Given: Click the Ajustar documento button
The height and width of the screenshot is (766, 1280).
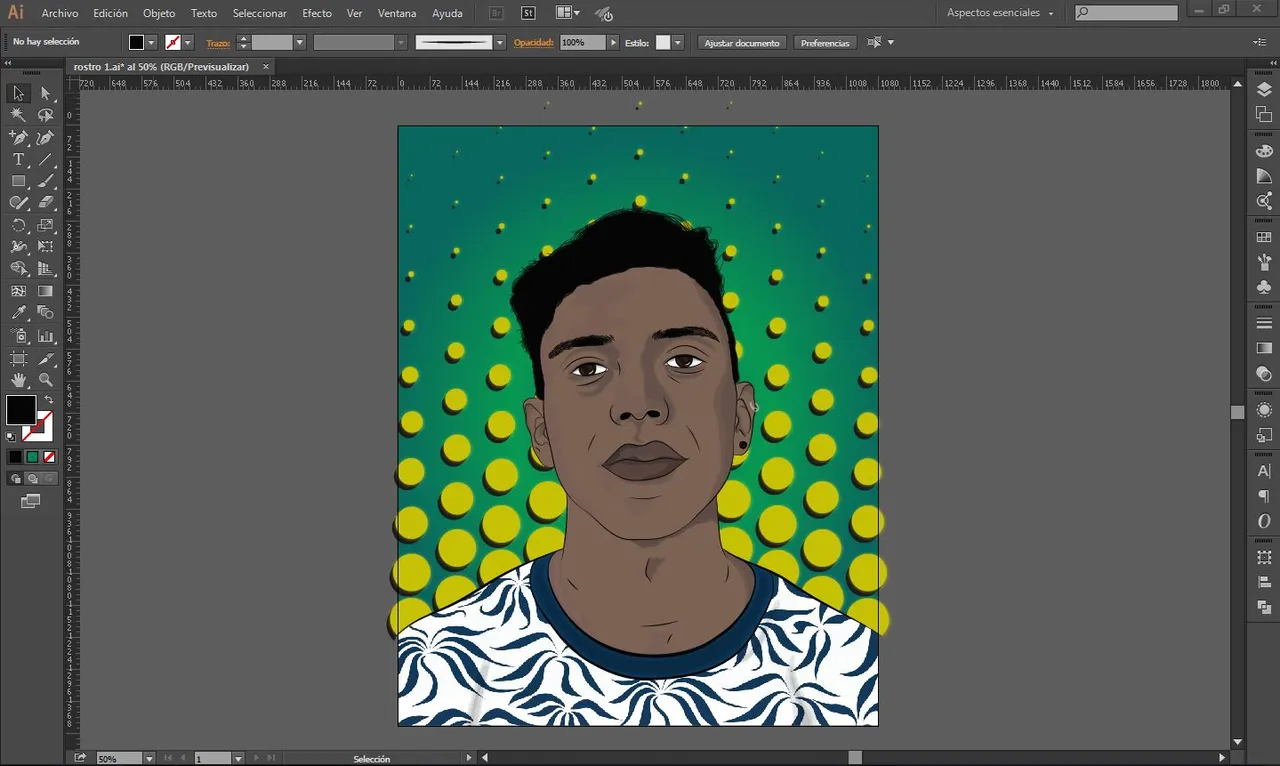Looking at the screenshot, I should 742,43.
